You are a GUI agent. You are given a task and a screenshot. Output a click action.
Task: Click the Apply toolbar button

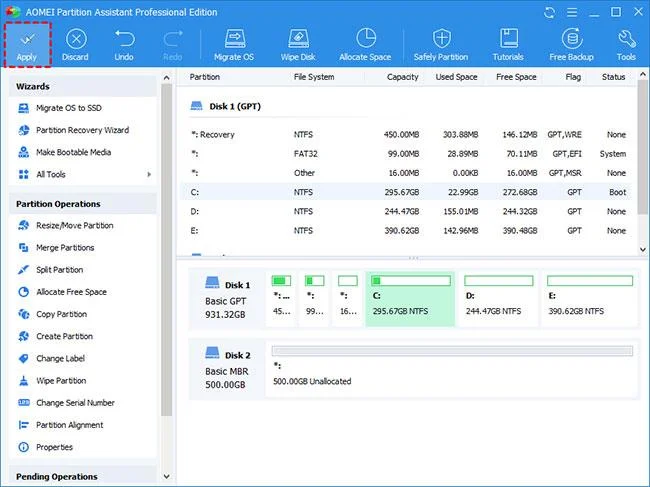(x=27, y=44)
